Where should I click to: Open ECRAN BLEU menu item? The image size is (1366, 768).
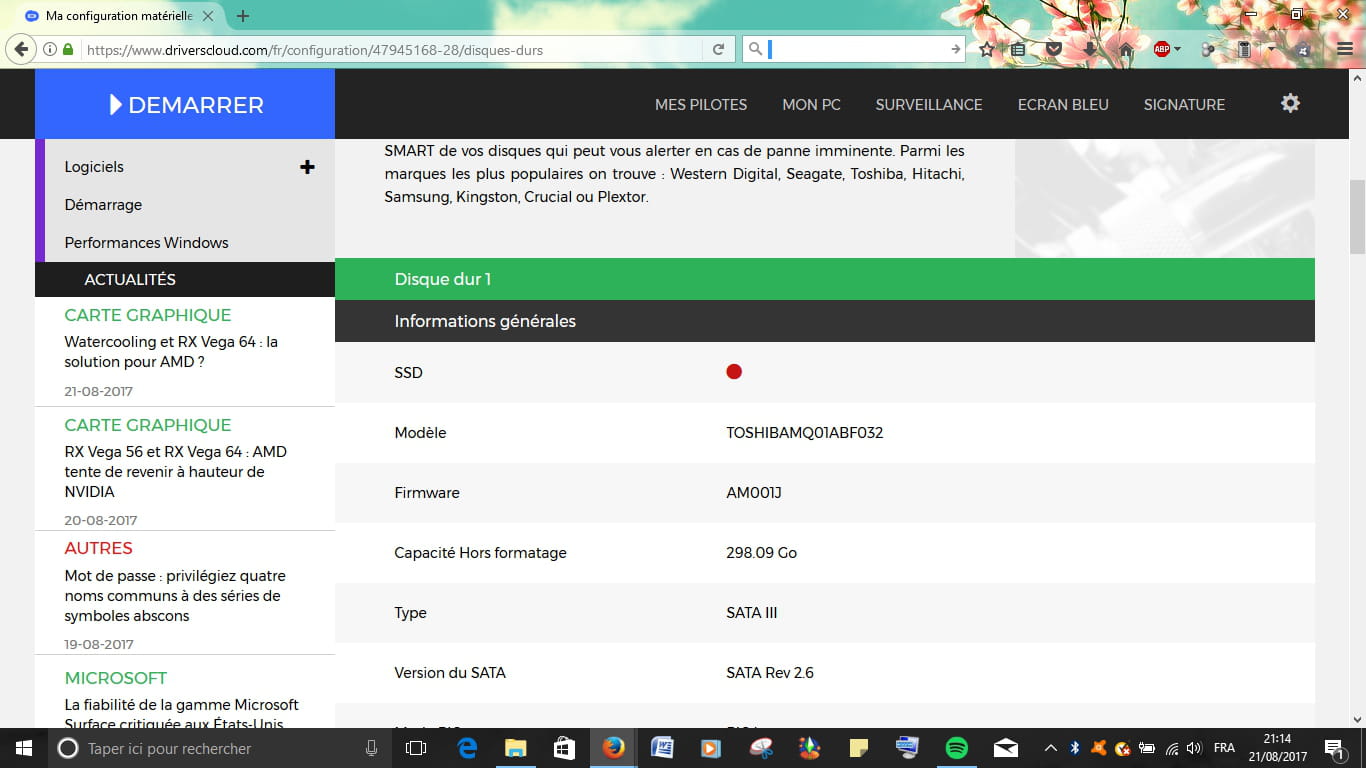click(1063, 104)
